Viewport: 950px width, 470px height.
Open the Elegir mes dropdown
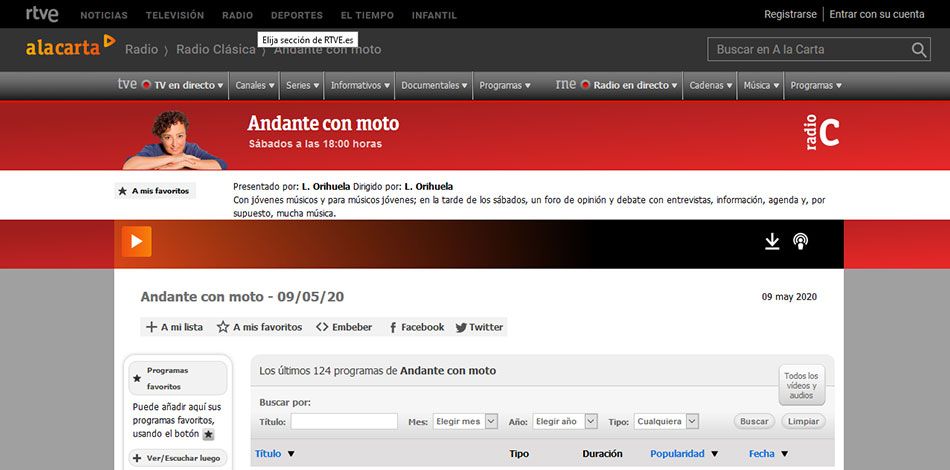465,422
